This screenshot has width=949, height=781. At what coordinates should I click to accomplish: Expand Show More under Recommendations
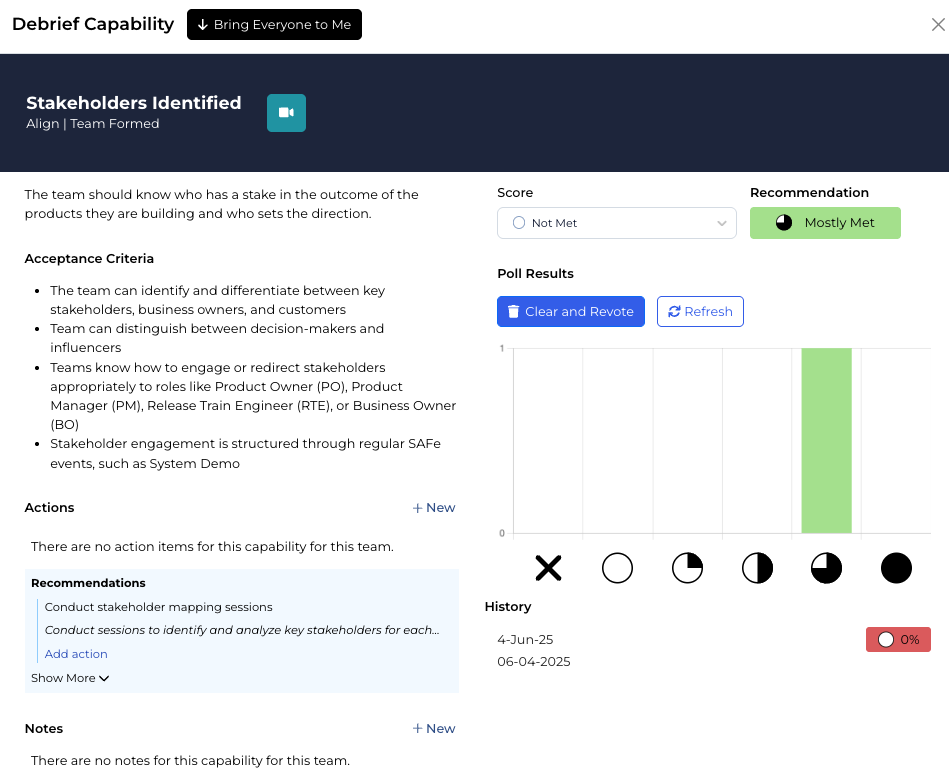tap(70, 678)
